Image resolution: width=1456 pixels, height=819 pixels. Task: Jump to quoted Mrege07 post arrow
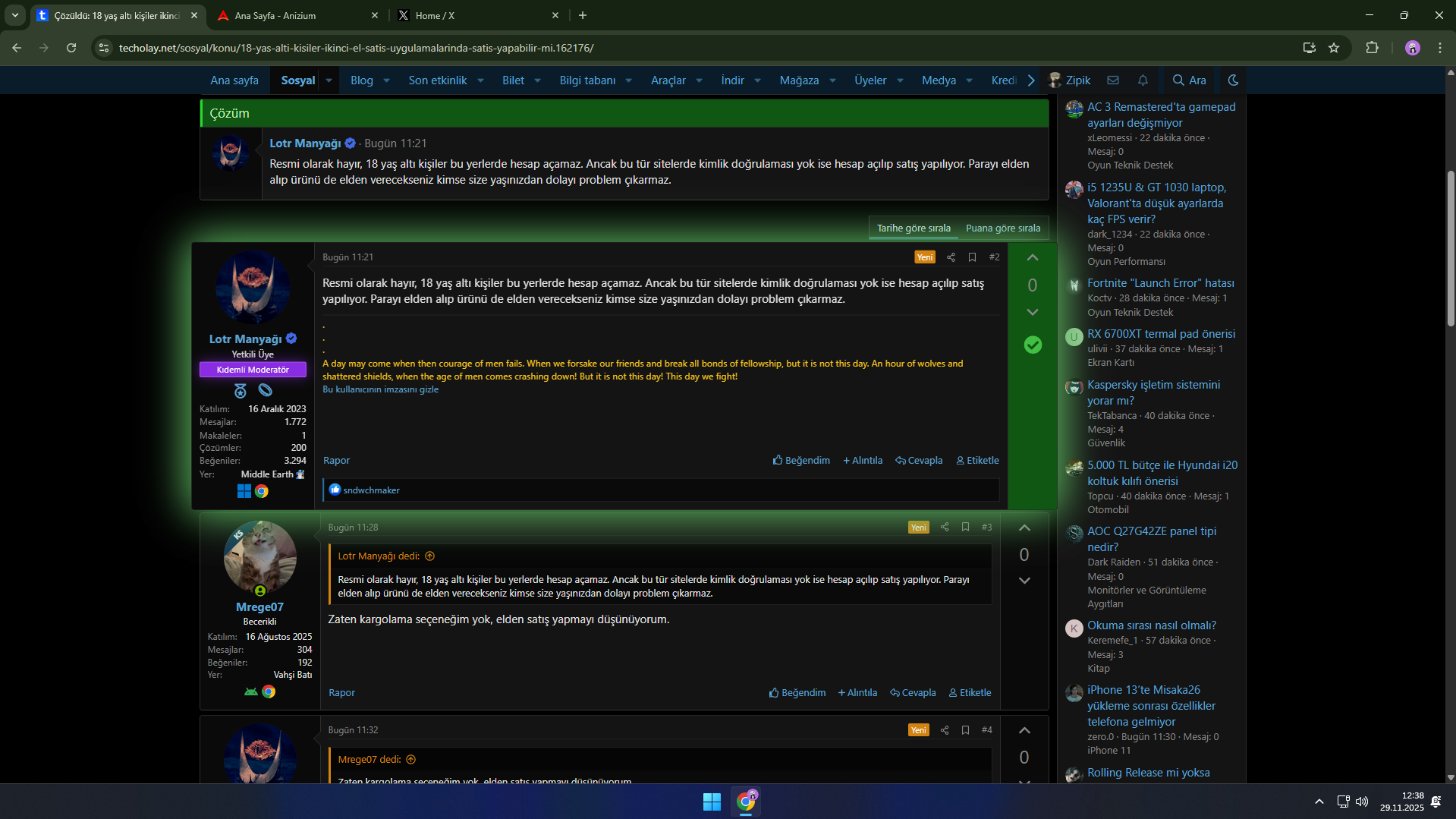click(x=410, y=760)
